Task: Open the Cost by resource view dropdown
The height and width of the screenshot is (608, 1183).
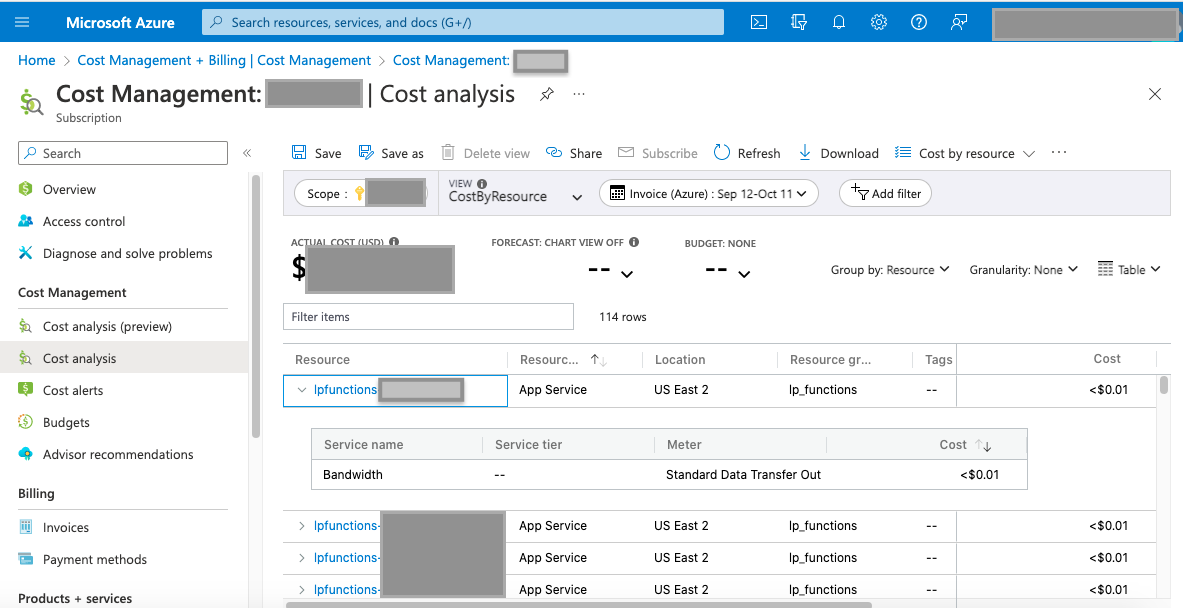Action: (965, 153)
